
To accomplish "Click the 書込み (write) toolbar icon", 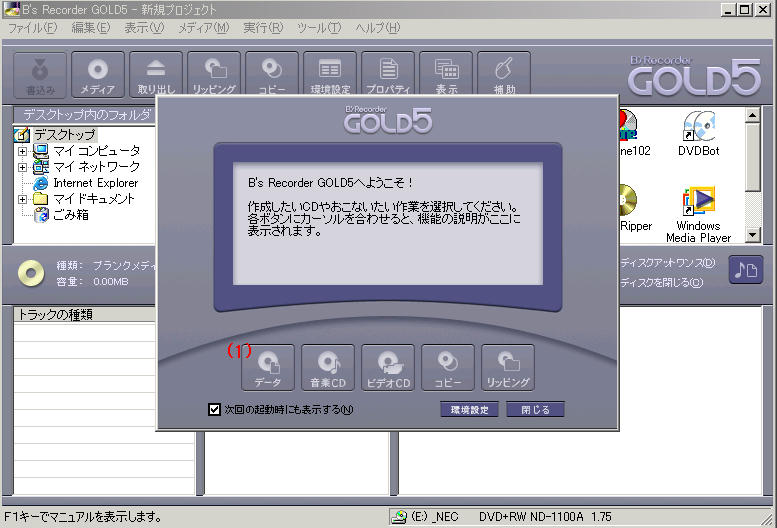I will click(40, 74).
